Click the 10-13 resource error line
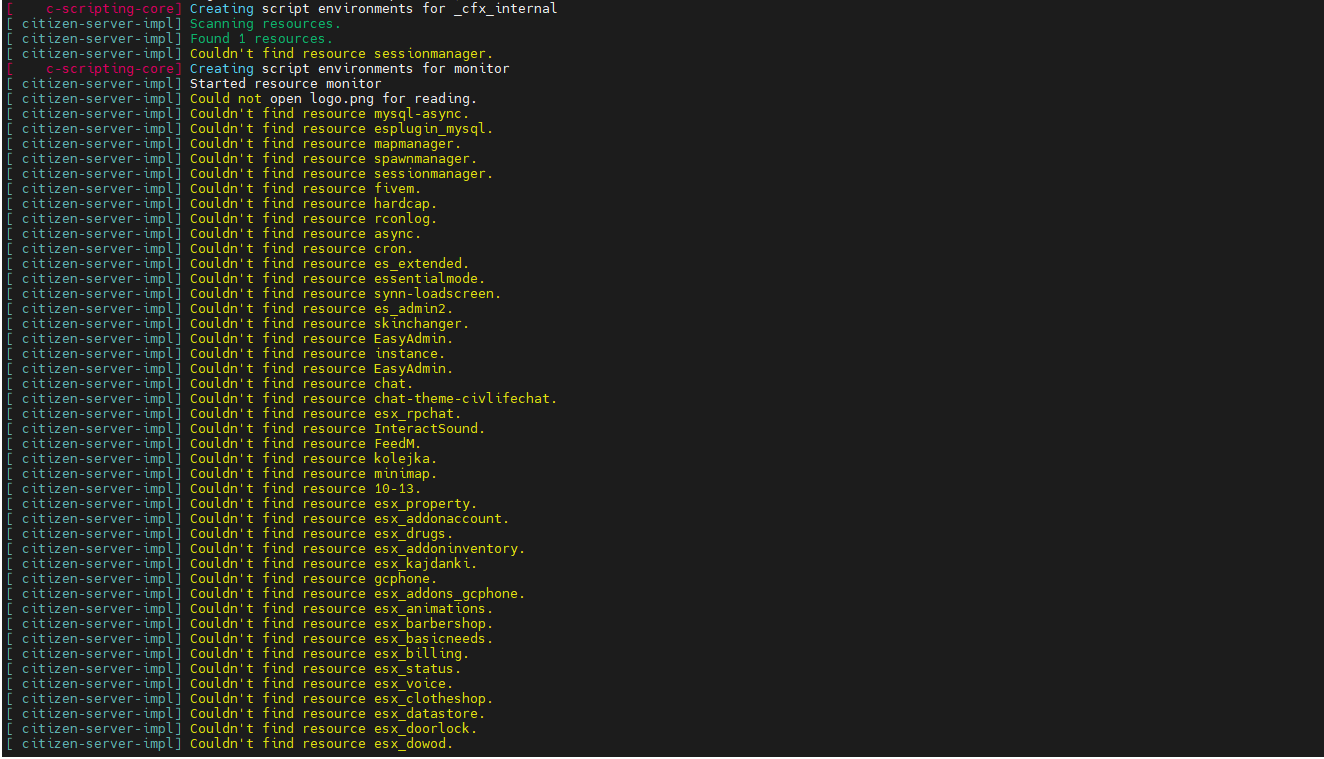The width and height of the screenshot is (1324, 759). click(305, 489)
